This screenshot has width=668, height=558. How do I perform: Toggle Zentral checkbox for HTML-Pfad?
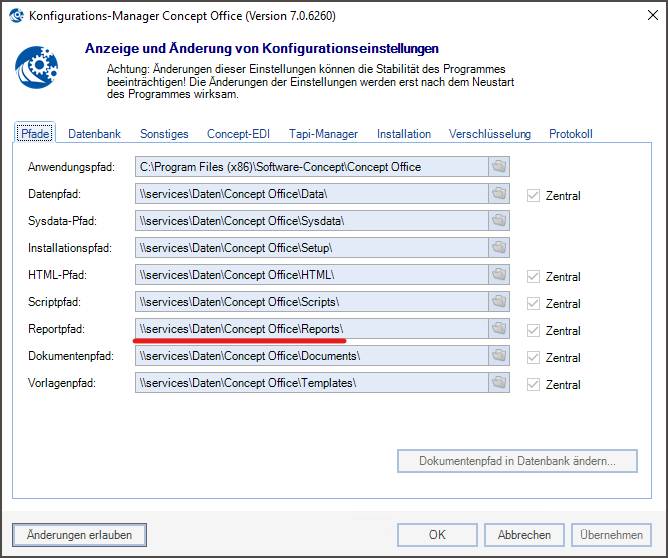tap(533, 276)
